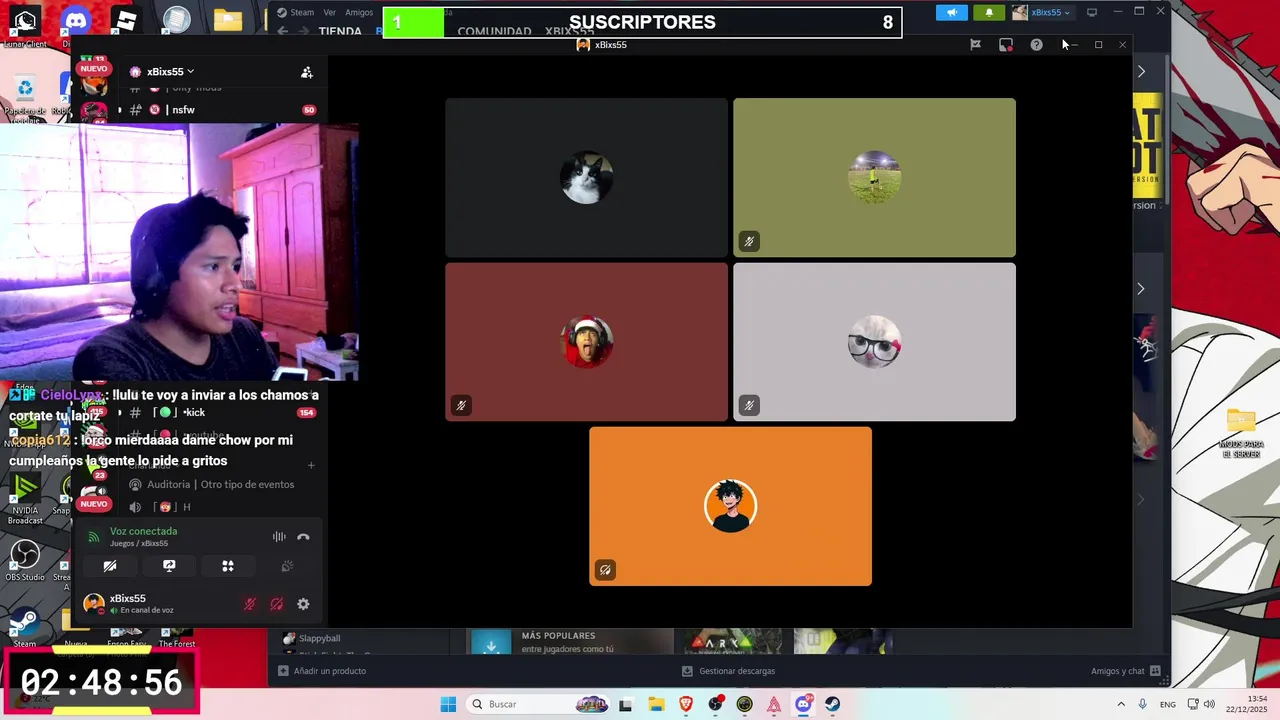Open Discord icon in the top shortcut bar

[x=75, y=20]
